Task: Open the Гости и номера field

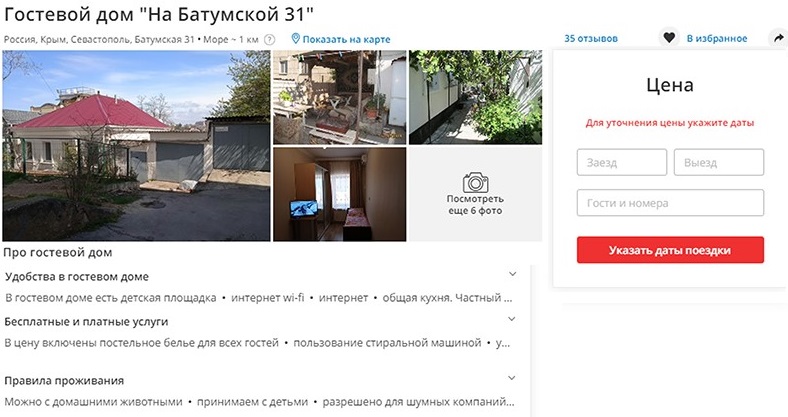Action: point(670,203)
